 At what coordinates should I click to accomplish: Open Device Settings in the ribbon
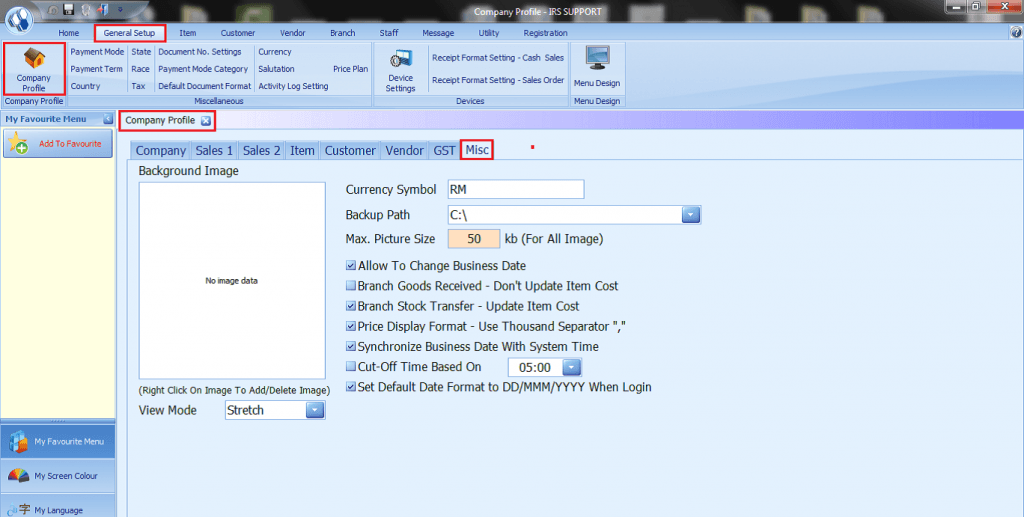pos(400,70)
